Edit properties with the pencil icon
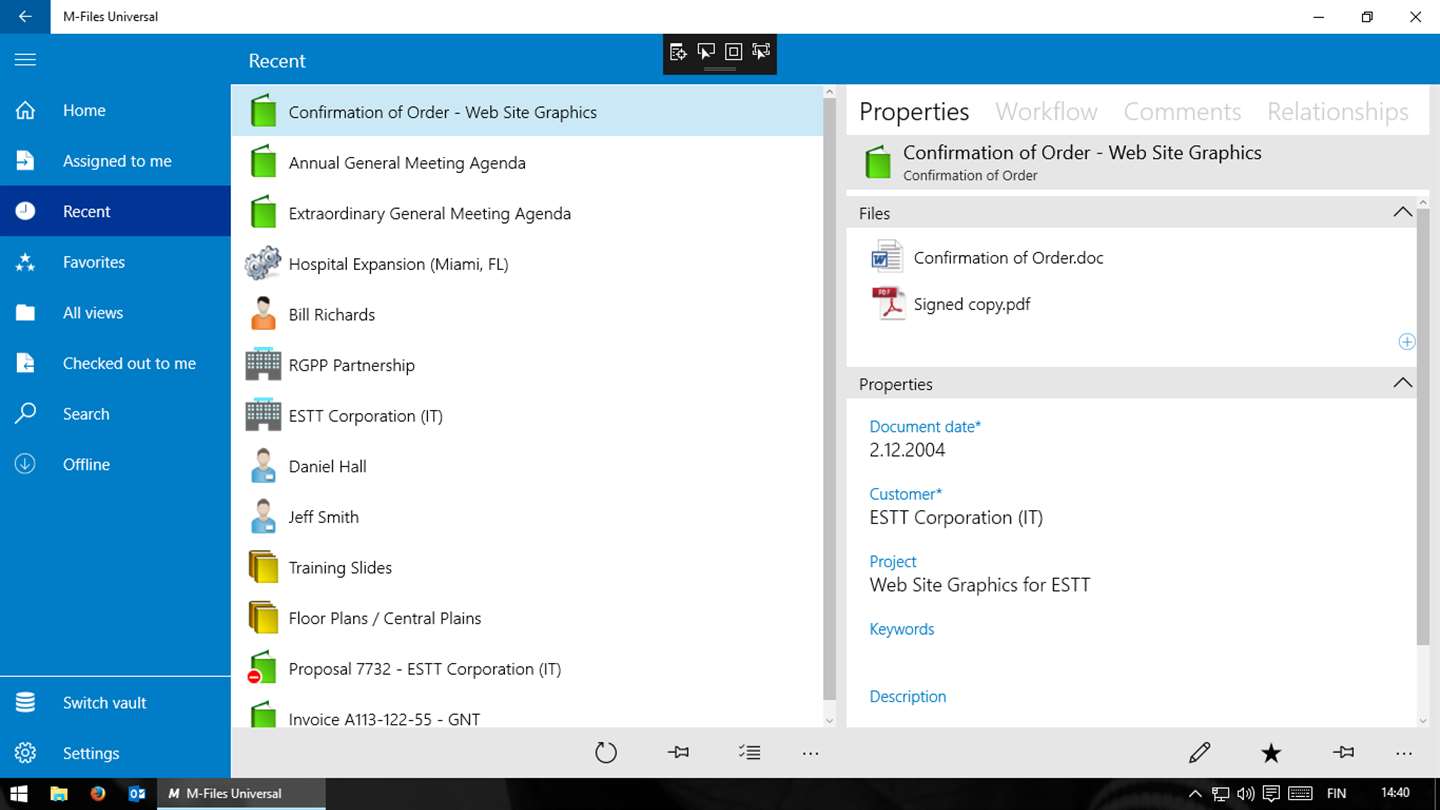This screenshot has width=1440, height=810. click(x=1200, y=753)
